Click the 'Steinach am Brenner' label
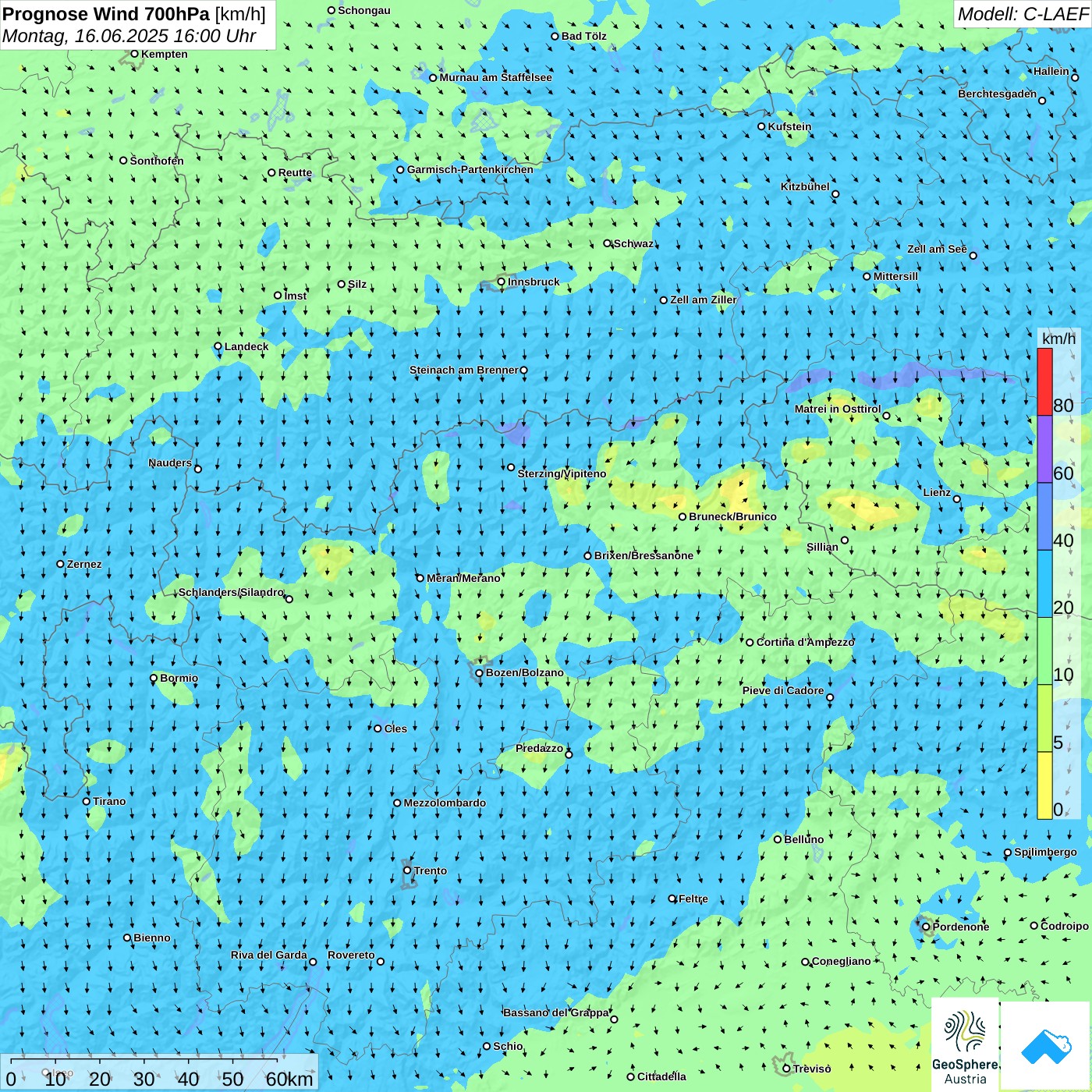The height and width of the screenshot is (1092, 1092). (464, 370)
